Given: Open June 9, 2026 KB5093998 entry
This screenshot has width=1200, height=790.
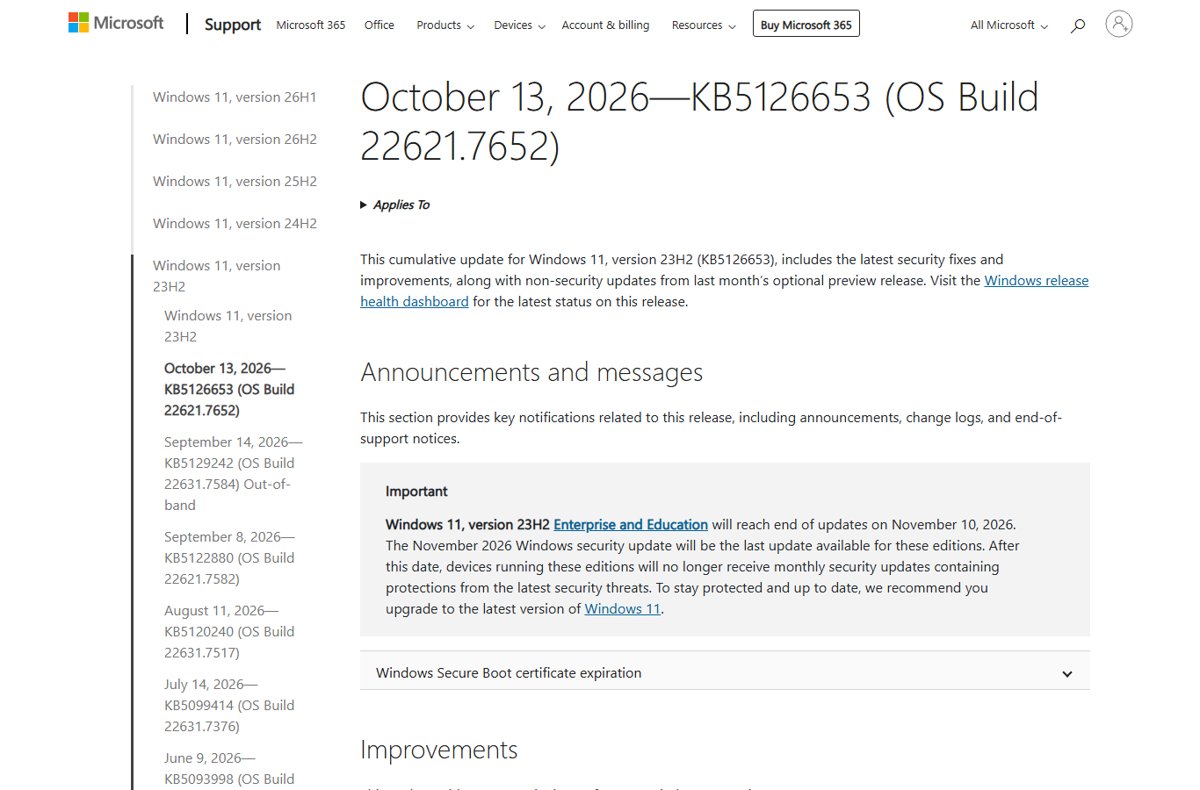Looking at the screenshot, I should tap(229, 768).
